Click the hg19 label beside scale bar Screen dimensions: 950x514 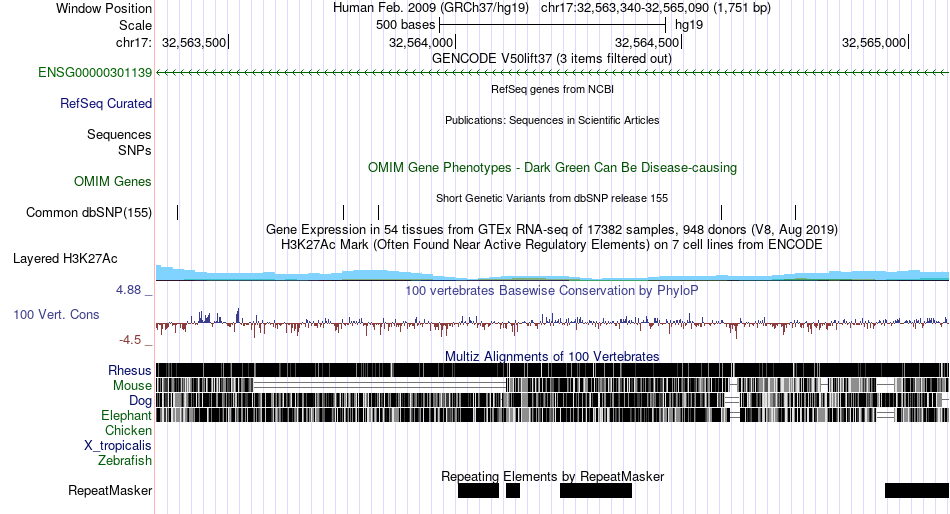[689, 25]
